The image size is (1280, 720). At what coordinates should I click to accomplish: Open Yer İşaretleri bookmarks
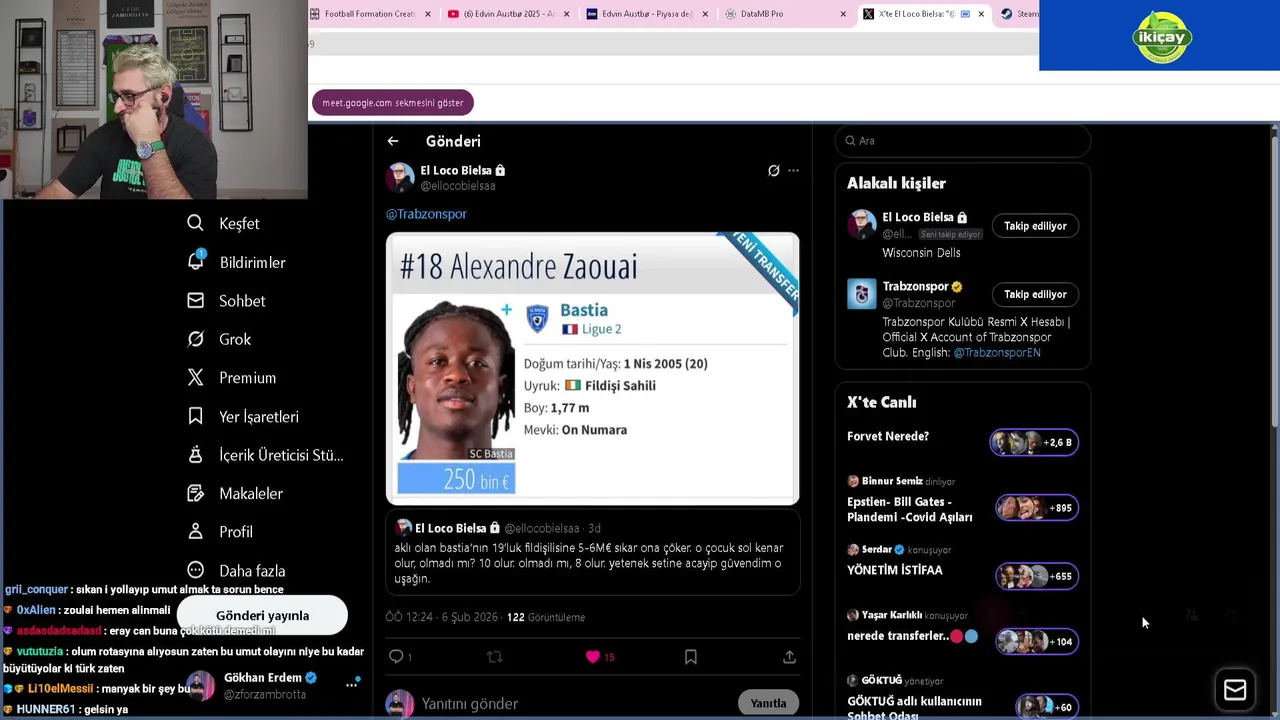tap(242, 416)
